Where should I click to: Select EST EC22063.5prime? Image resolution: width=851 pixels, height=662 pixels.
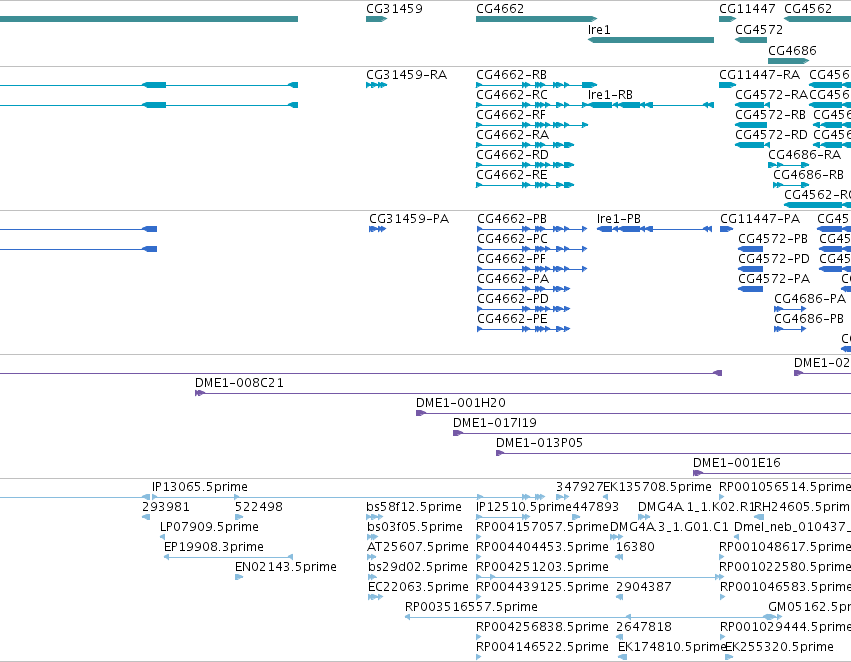point(418,588)
